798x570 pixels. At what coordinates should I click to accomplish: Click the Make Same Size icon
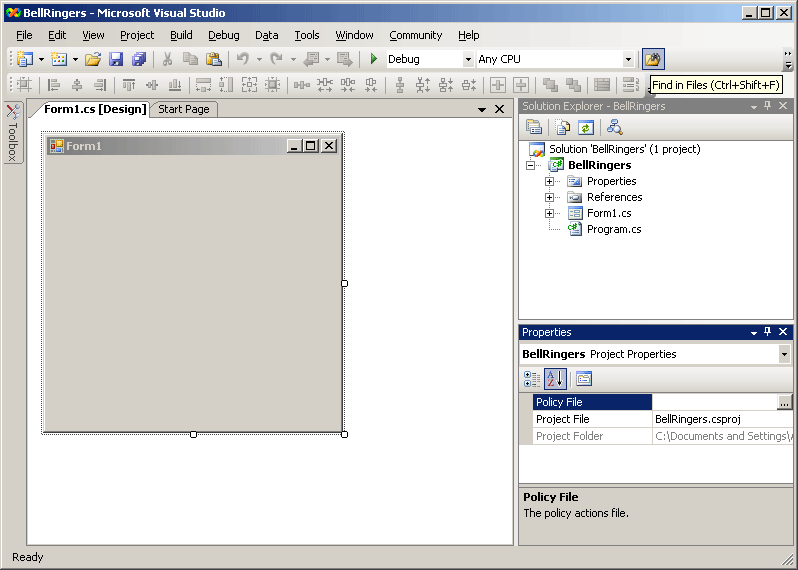click(249, 84)
